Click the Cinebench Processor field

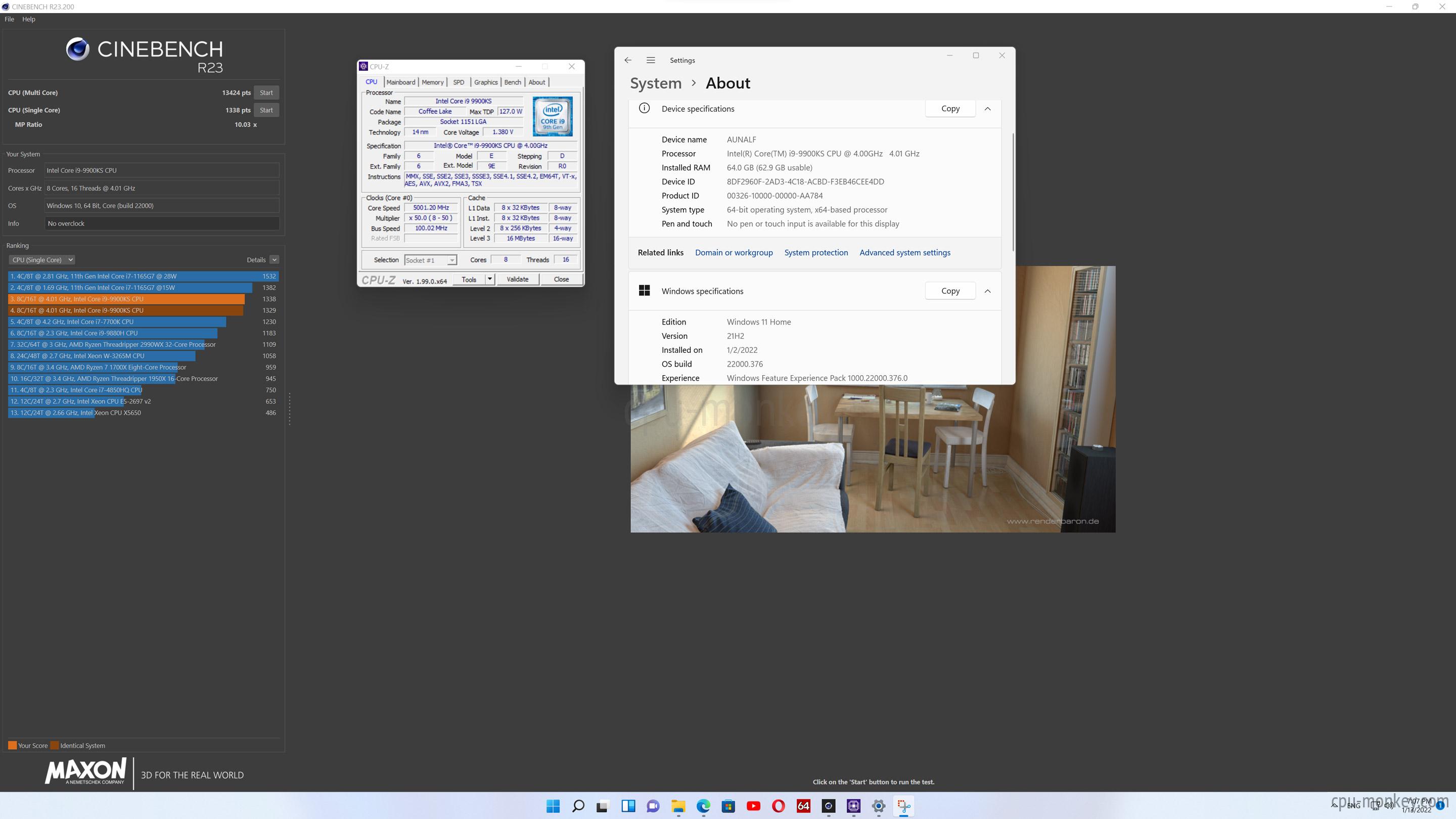[x=162, y=170]
